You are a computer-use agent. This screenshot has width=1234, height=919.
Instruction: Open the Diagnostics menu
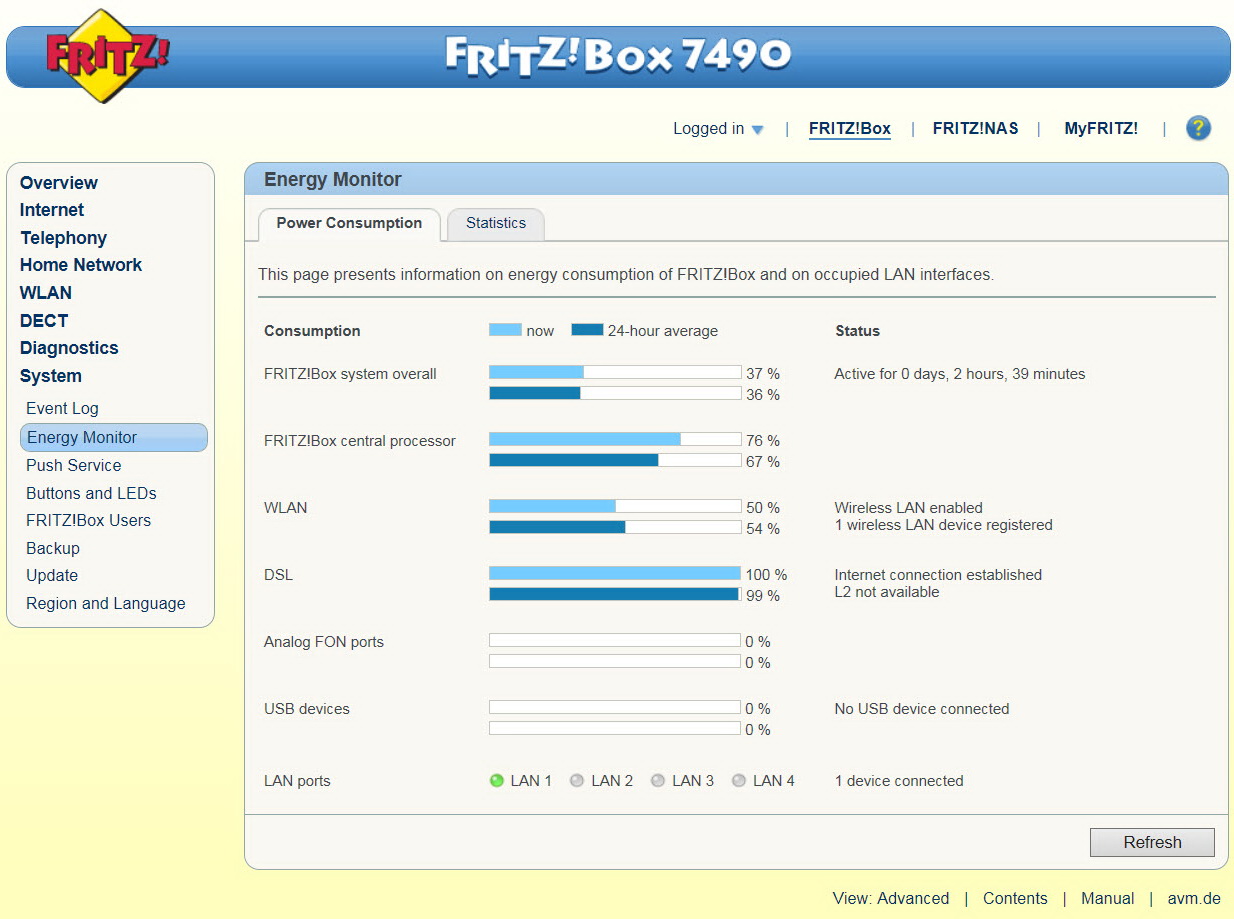[x=69, y=348]
